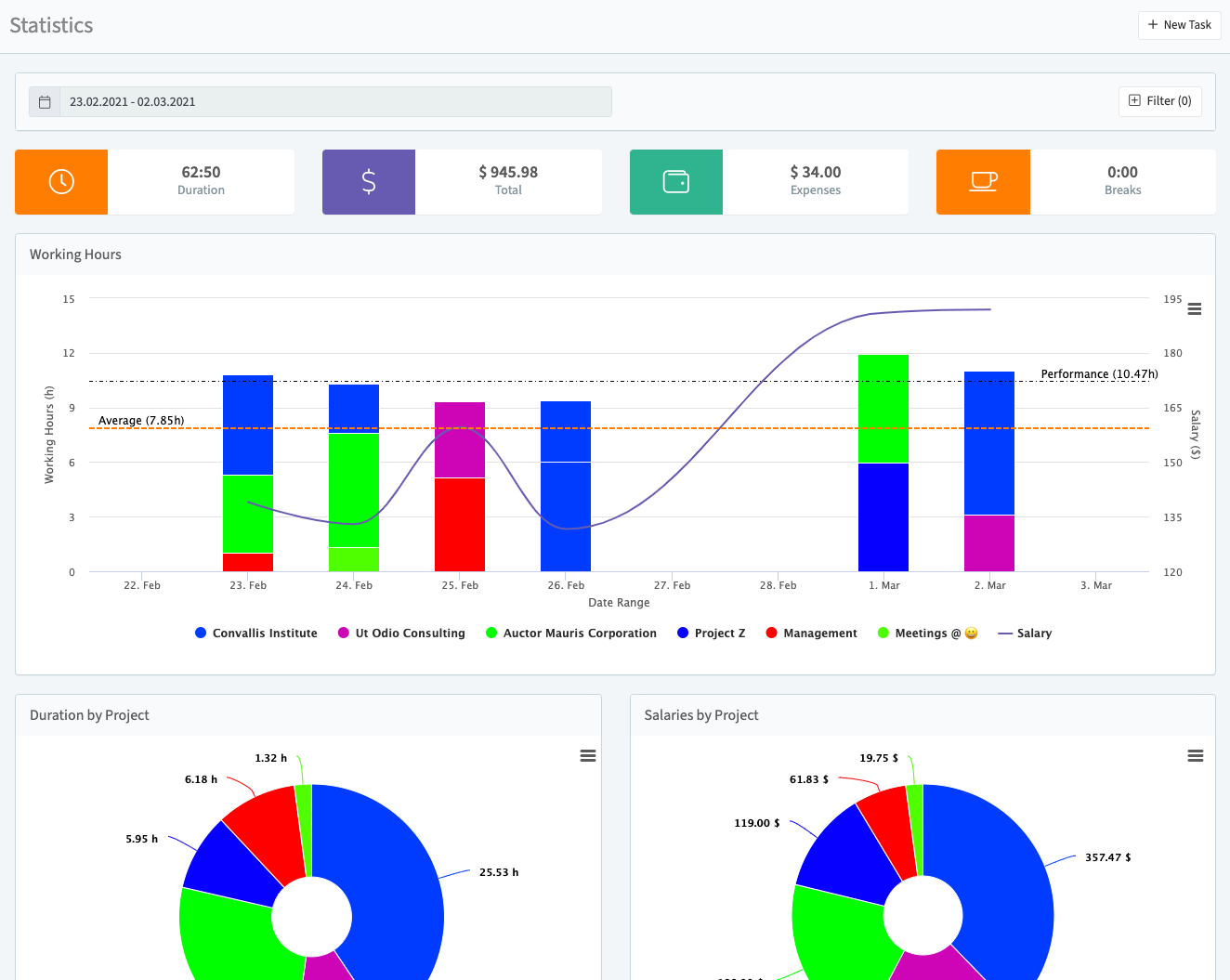
Task: Click the $ 945.98 Total value
Action: [508, 172]
